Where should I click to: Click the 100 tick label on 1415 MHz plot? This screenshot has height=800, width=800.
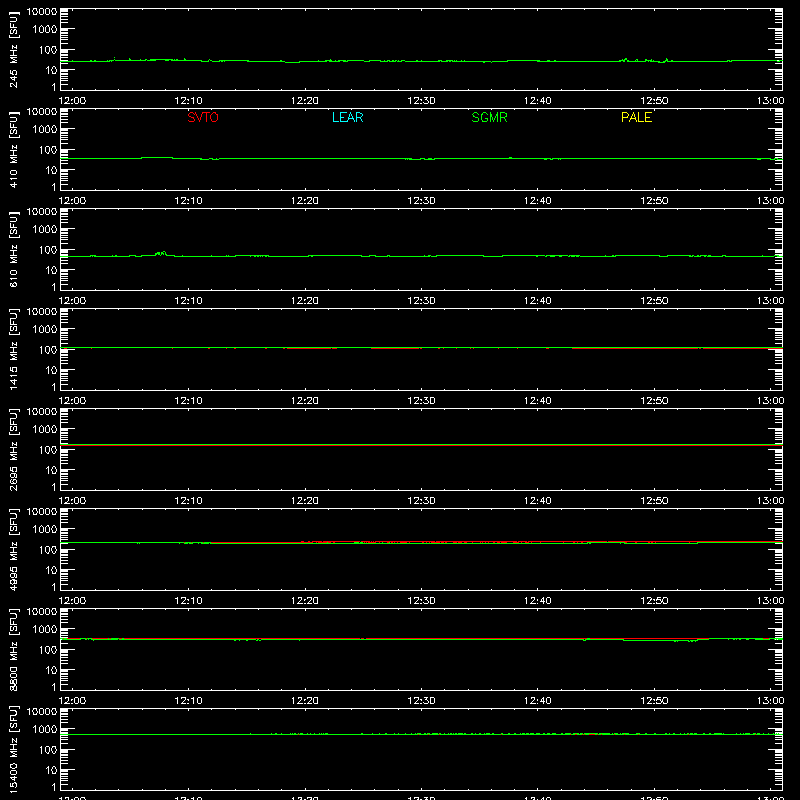[48, 349]
